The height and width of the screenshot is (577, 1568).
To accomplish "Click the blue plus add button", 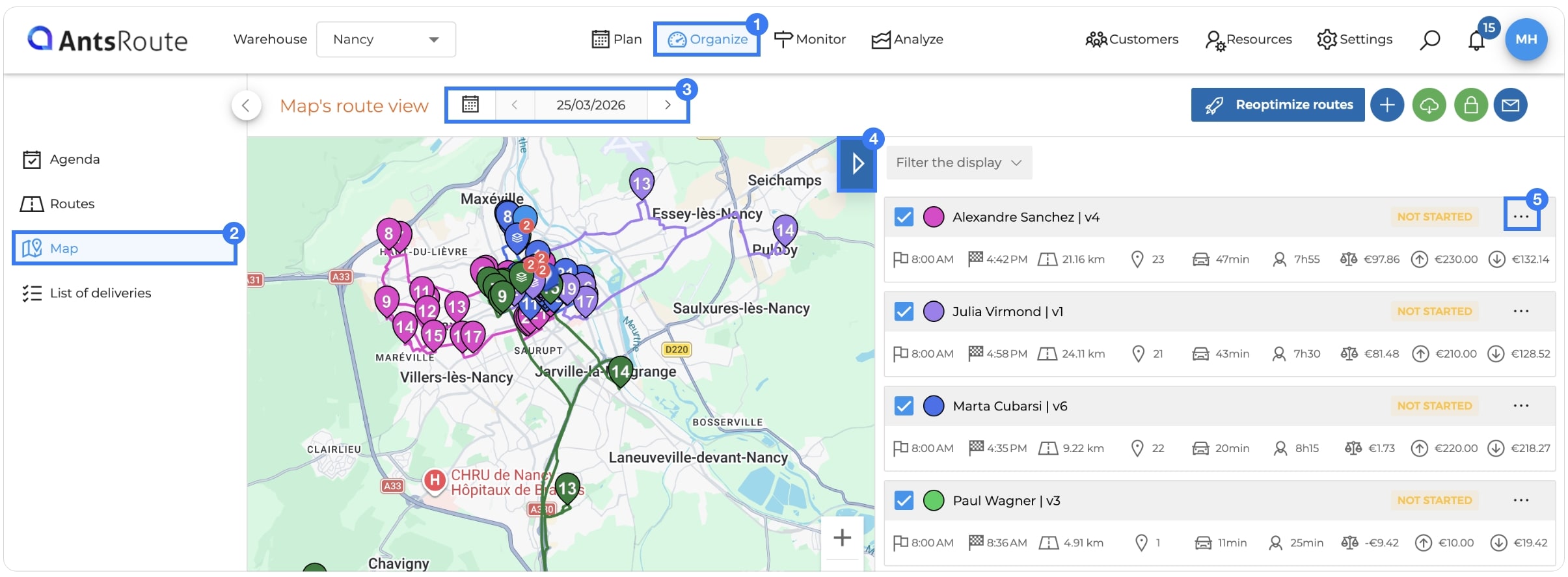I will coord(1387,105).
